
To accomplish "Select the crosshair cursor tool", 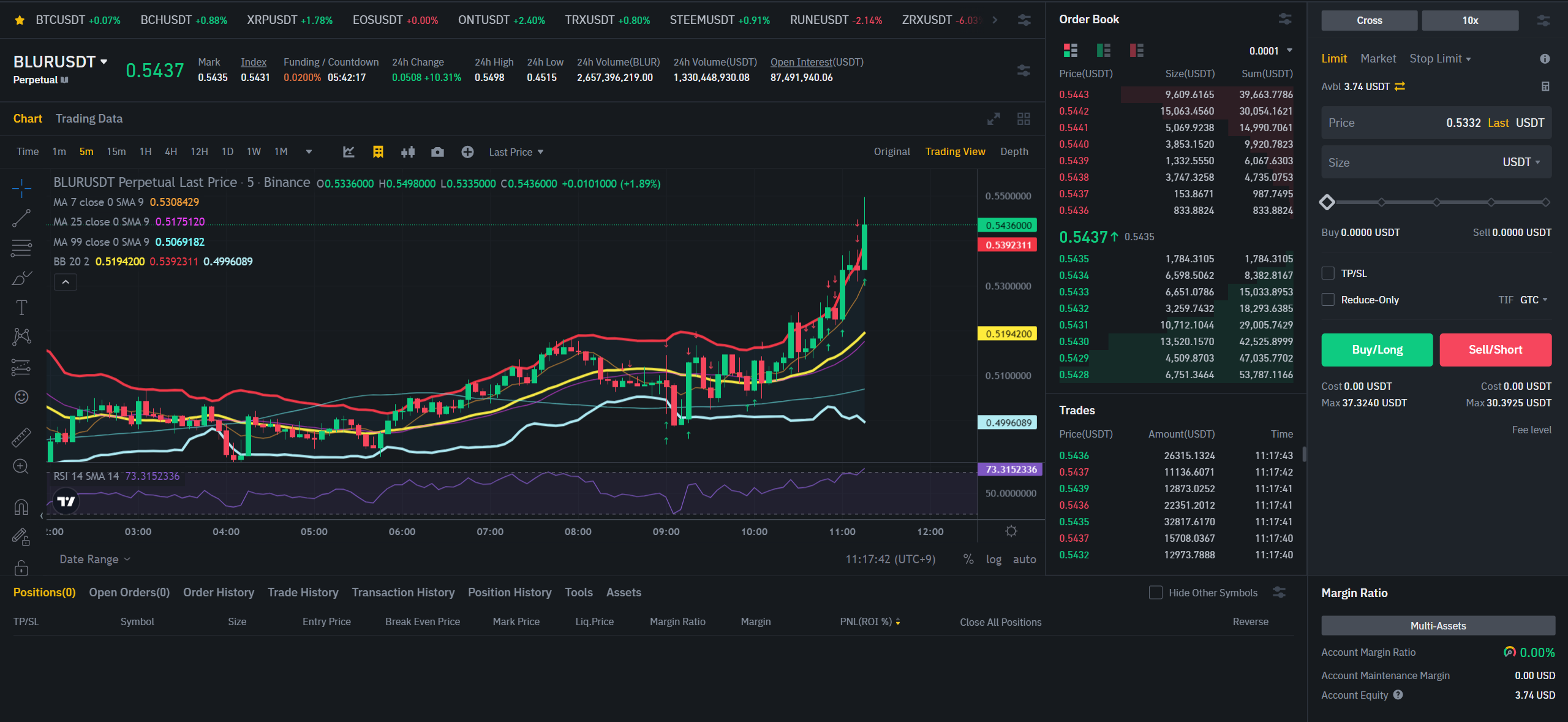I will tap(21, 188).
